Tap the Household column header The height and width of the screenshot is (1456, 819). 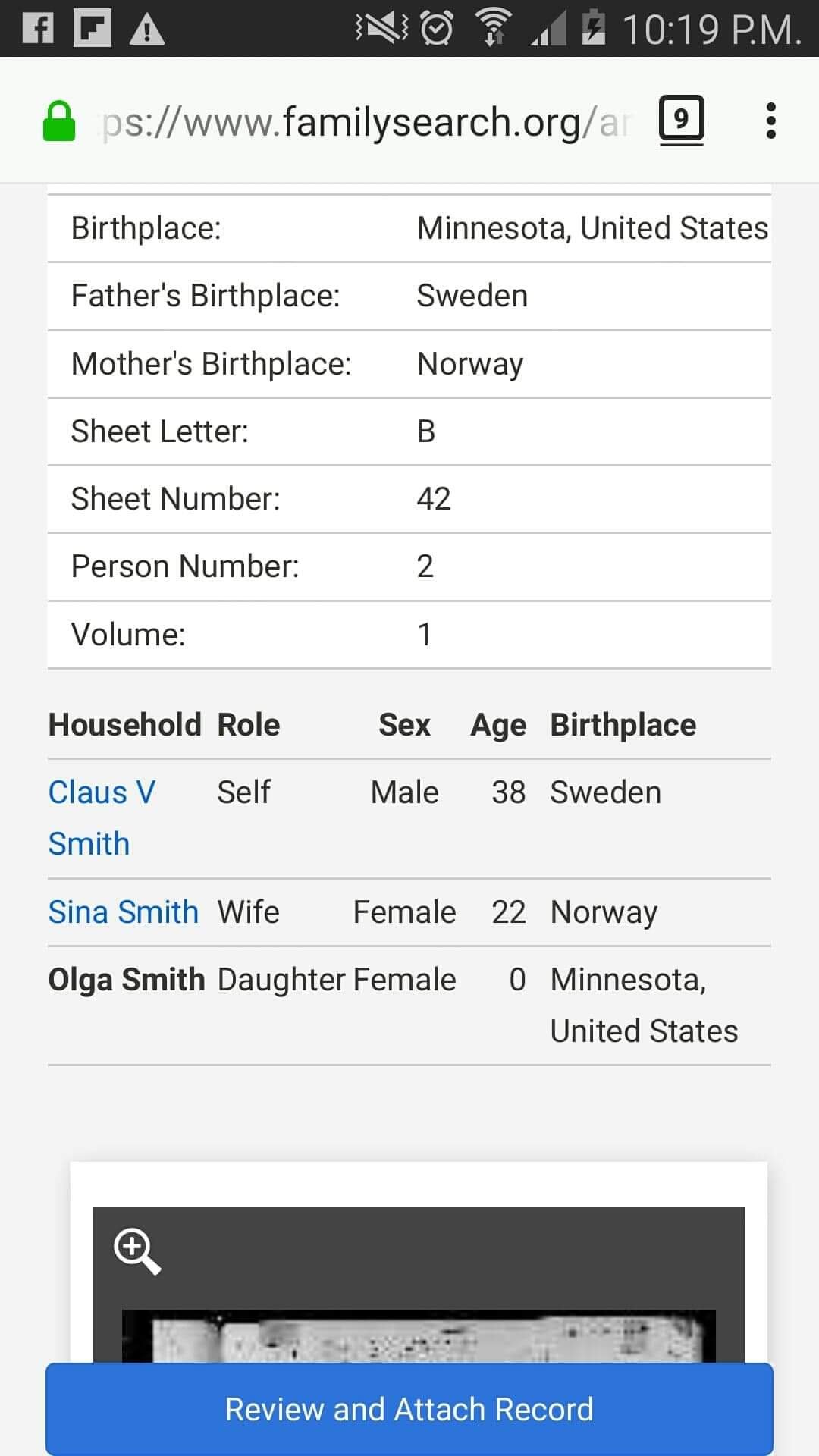click(124, 725)
